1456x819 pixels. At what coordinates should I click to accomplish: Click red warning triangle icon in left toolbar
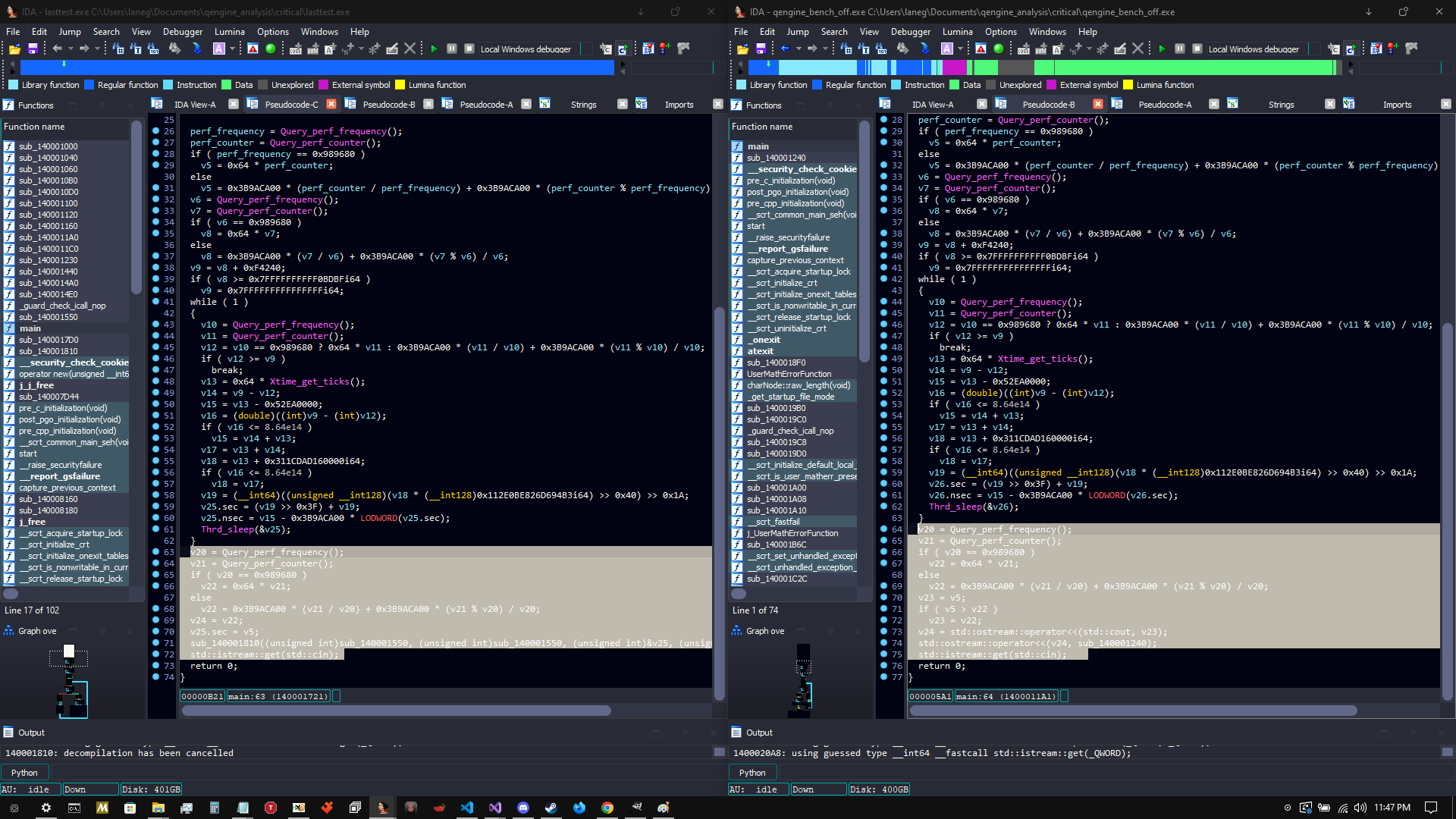(x=253, y=49)
